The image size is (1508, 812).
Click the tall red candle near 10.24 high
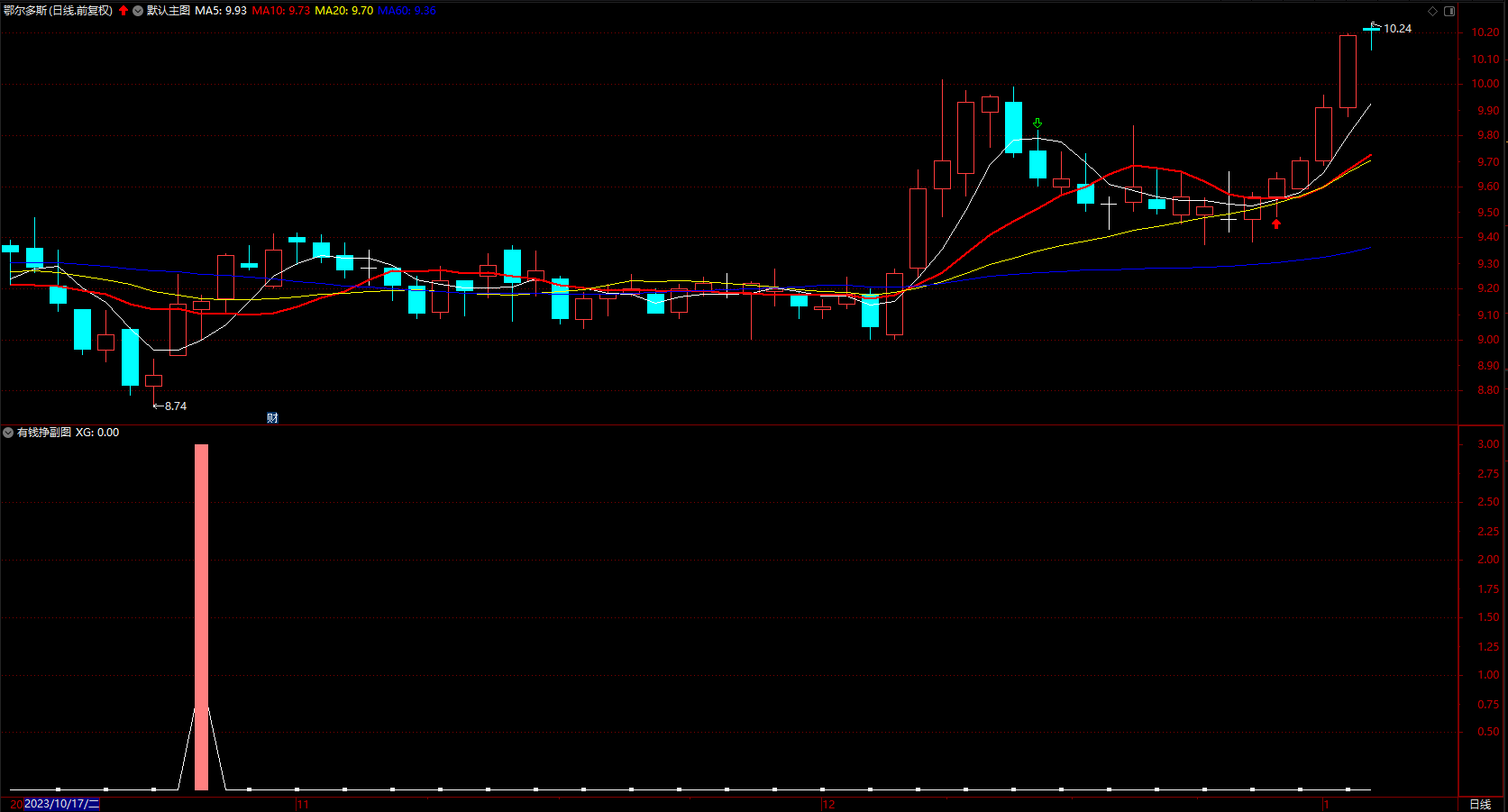1348,71
